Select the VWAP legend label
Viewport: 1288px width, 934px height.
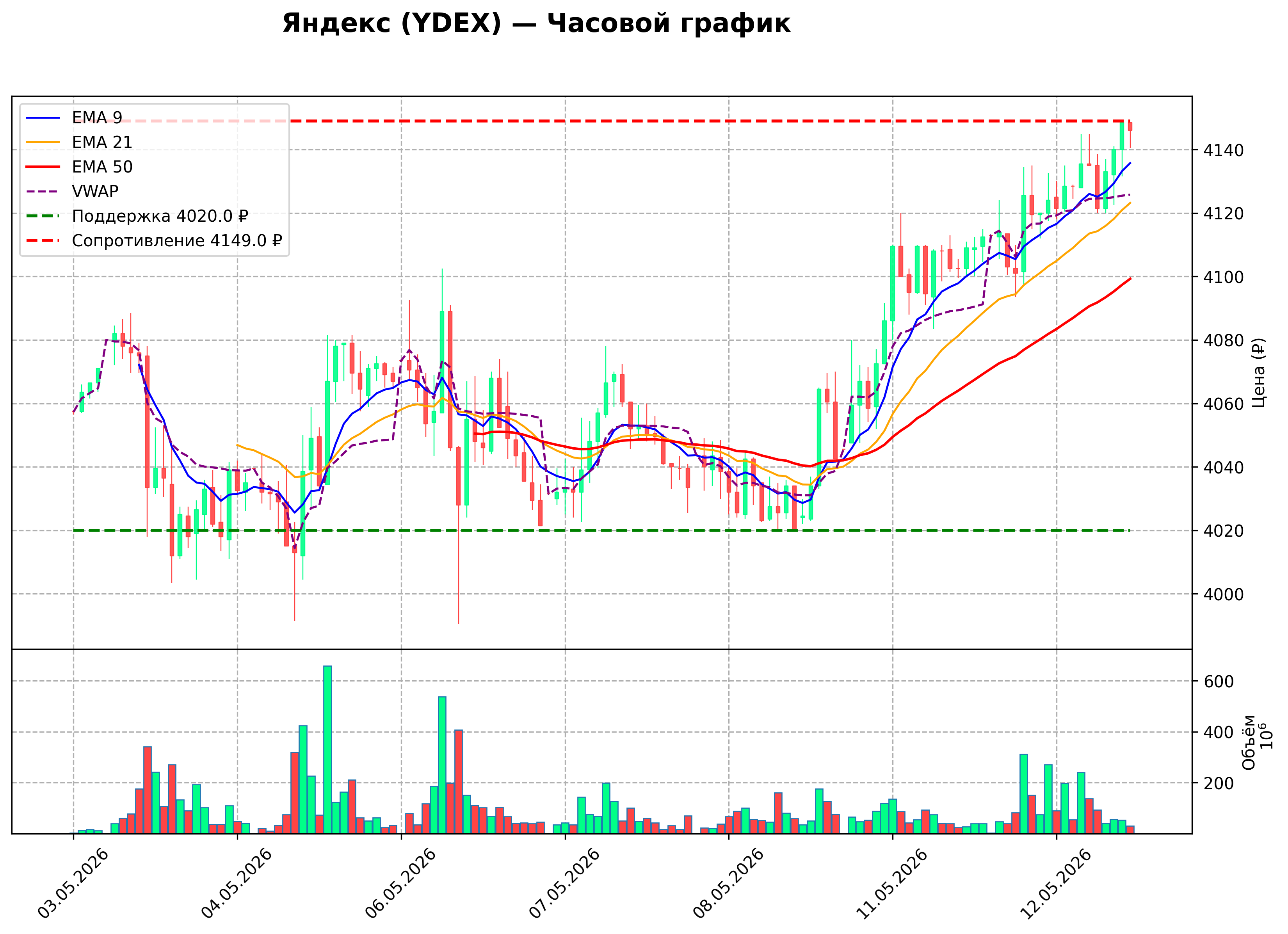(x=95, y=191)
